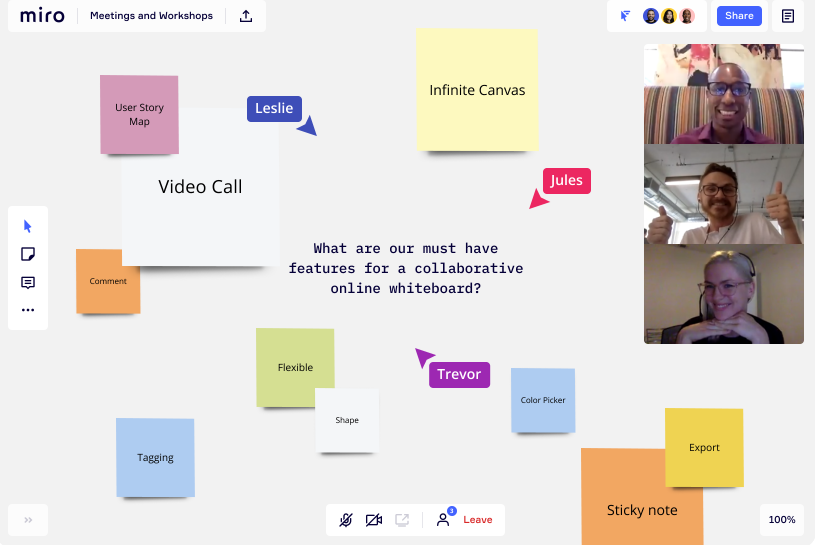Click the cursor tracking icon near avatars
This screenshot has width=815, height=545.
coord(625,16)
